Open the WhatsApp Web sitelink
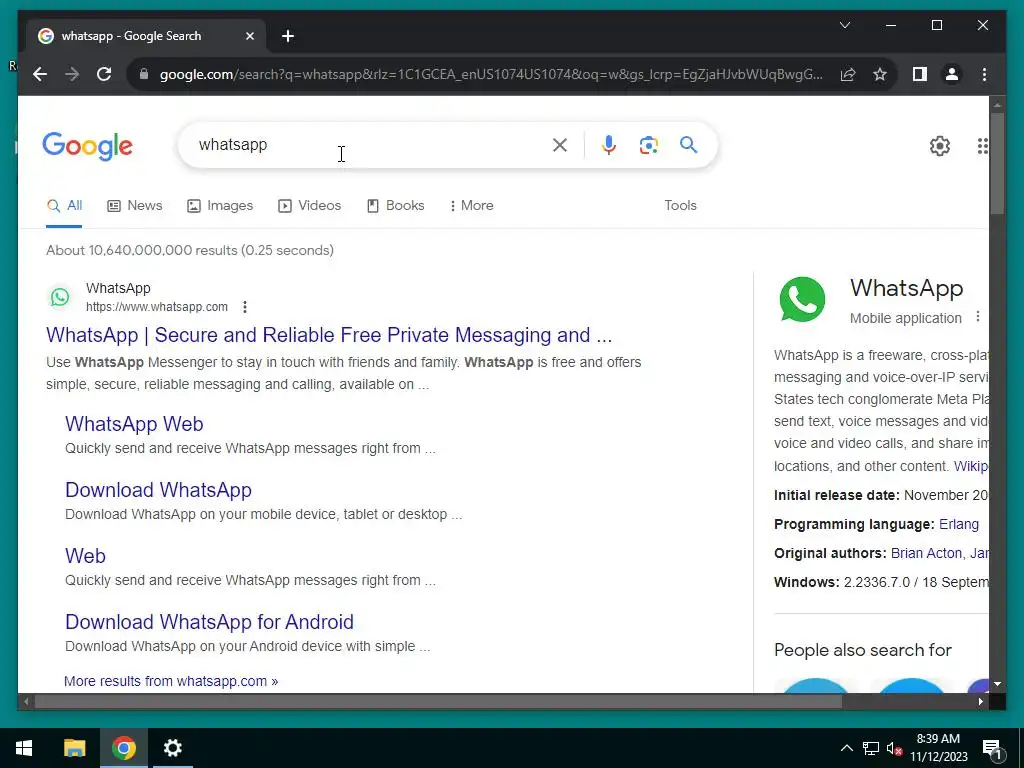The width and height of the screenshot is (1024, 768). (134, 424)
